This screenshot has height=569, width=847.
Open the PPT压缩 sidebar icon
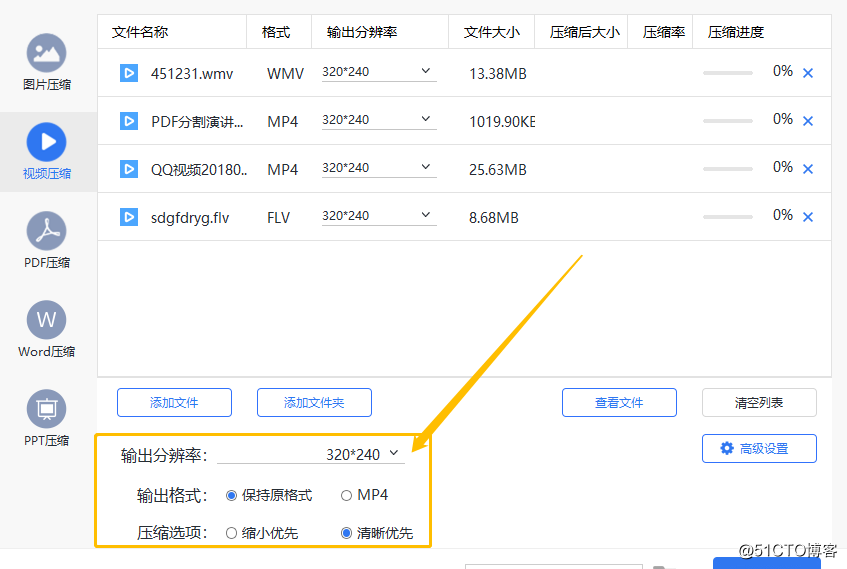click(x=46, y=409)
